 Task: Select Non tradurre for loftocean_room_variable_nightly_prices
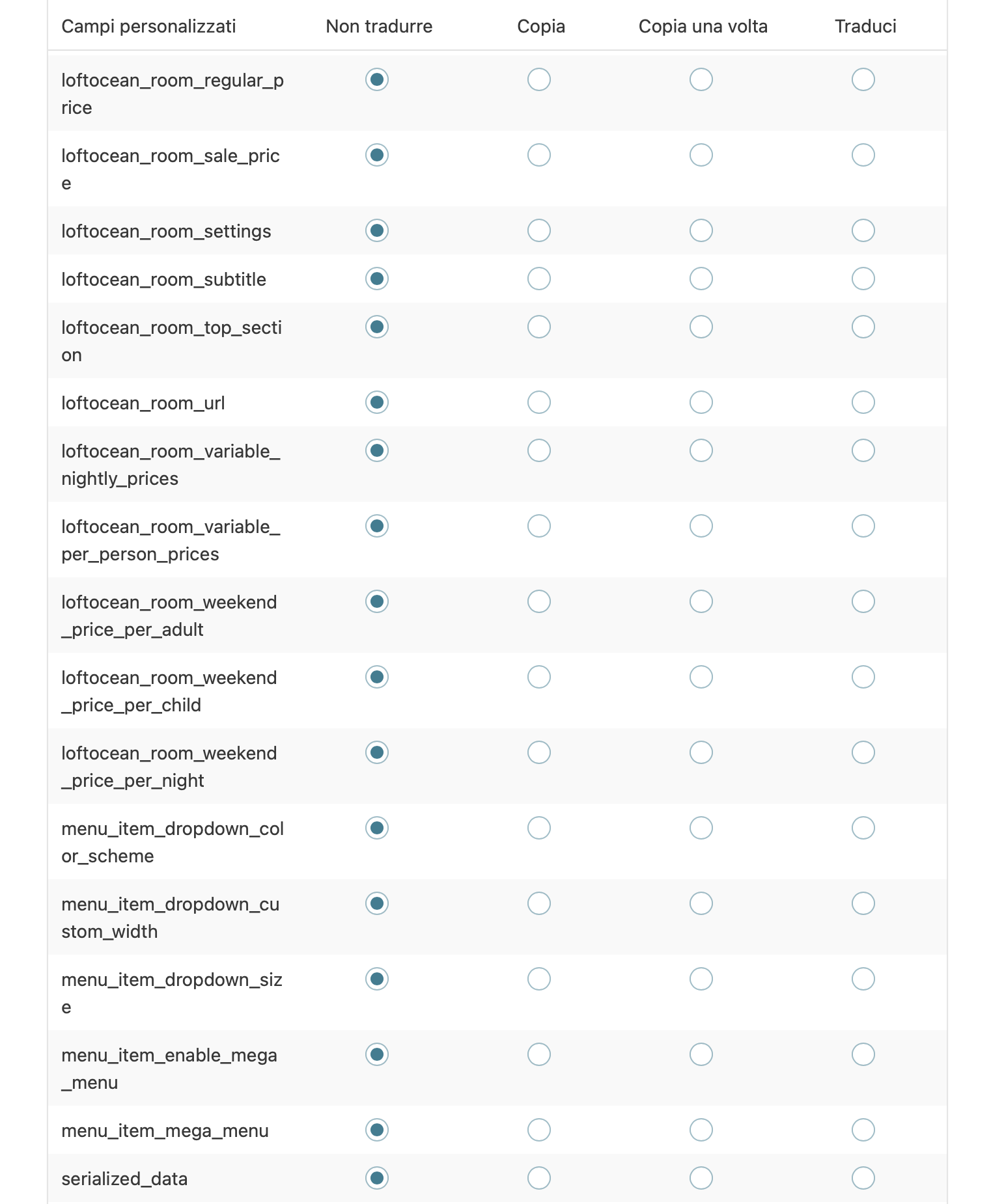click(x=377, y=450)
